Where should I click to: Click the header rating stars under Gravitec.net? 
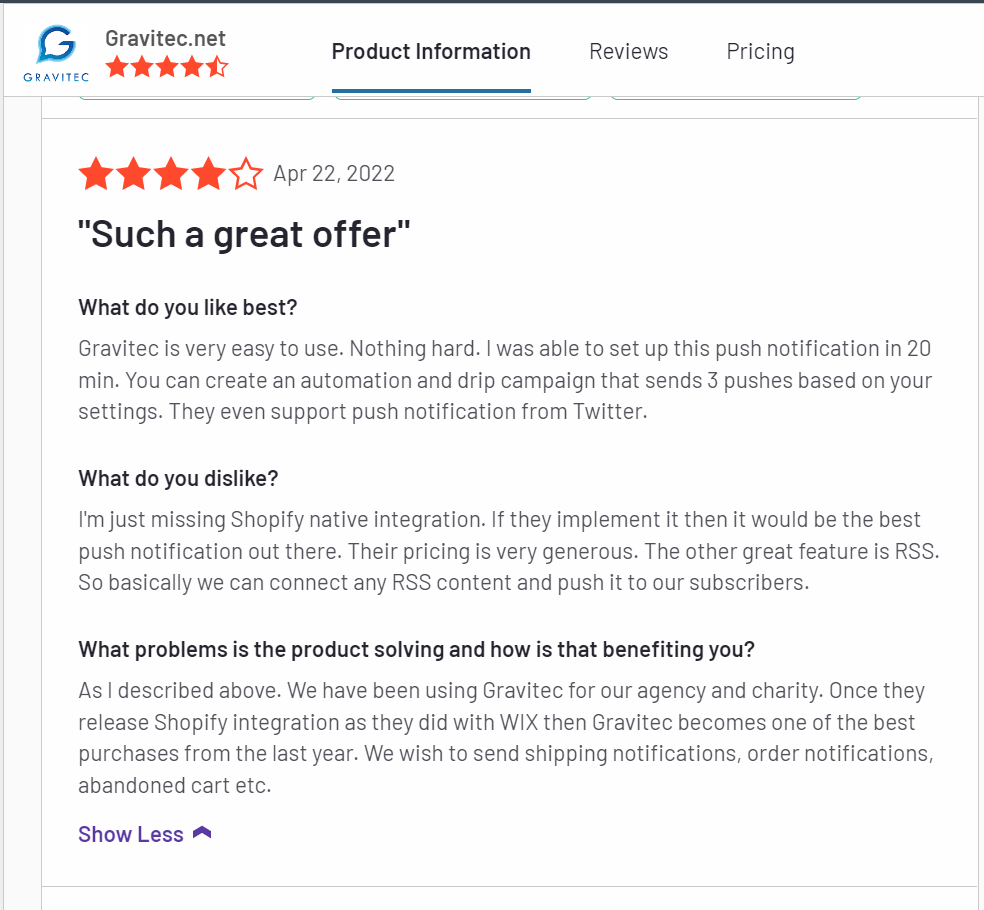(x=166, y=67)
